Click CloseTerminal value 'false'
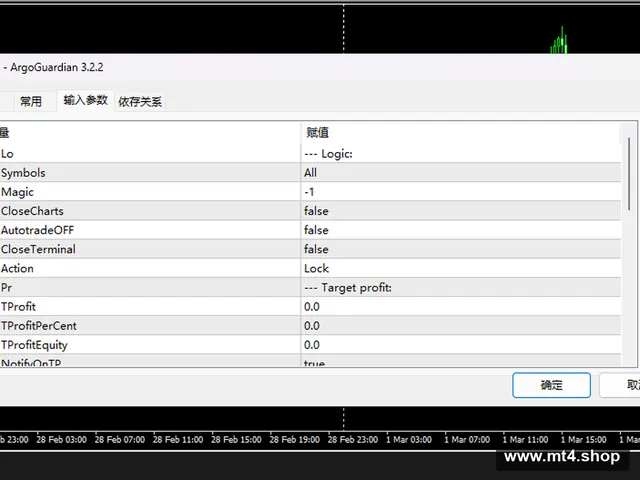 point(460,249)
